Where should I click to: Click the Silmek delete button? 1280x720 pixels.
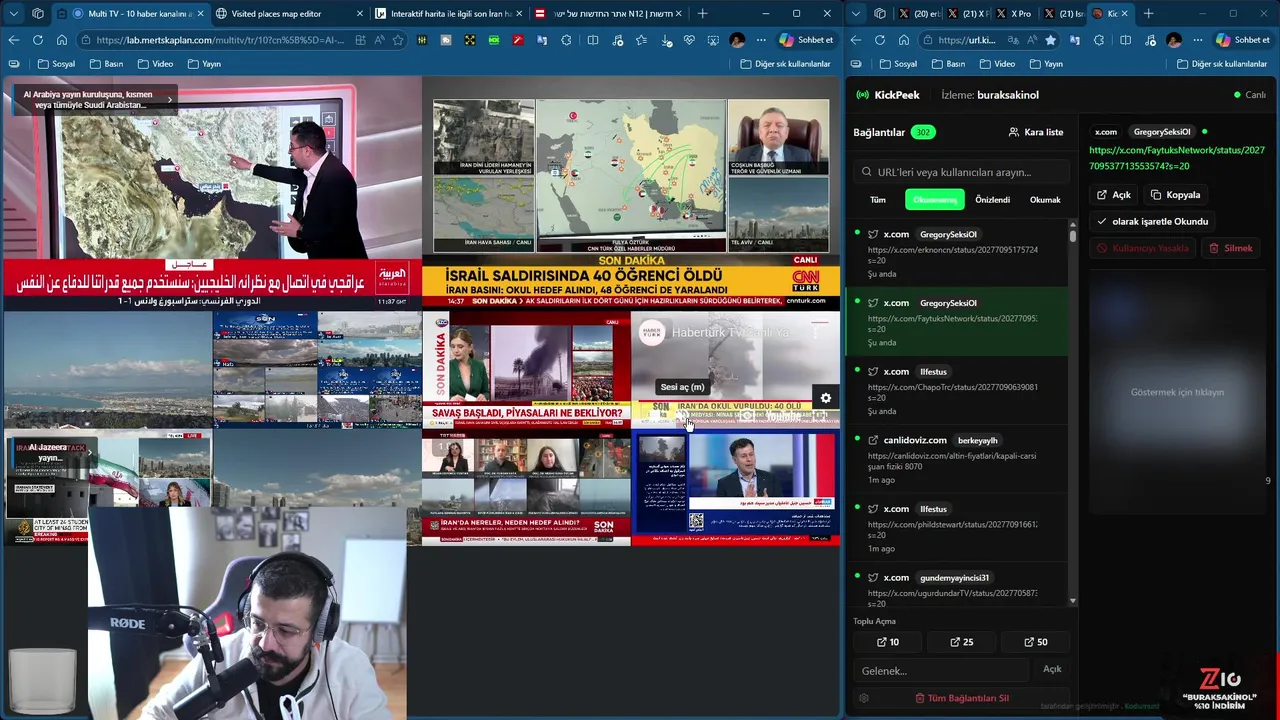coord(1231,248)
